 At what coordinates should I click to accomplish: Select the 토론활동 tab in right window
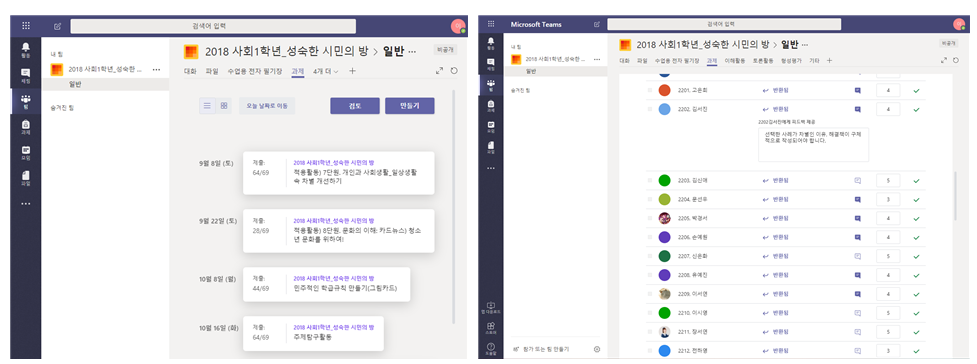click(x=763, y=60)
